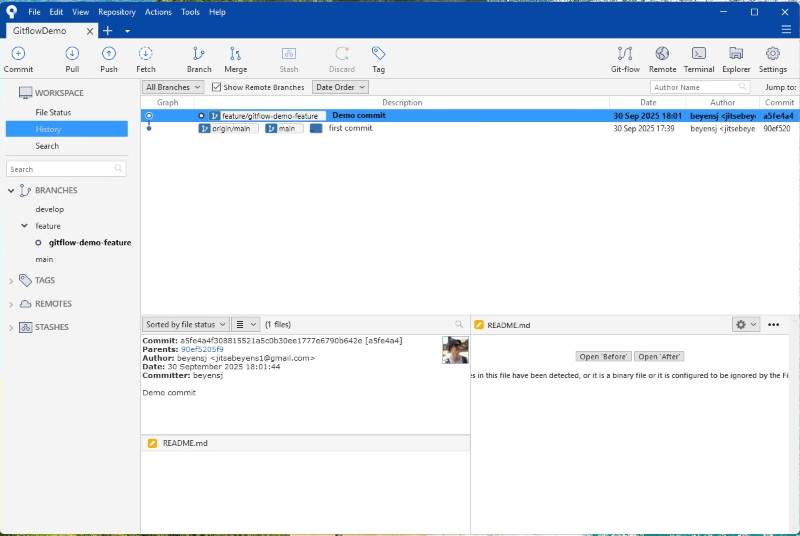Expand the REMOTES section
This screenshot has width=800, height=536.
11,304
